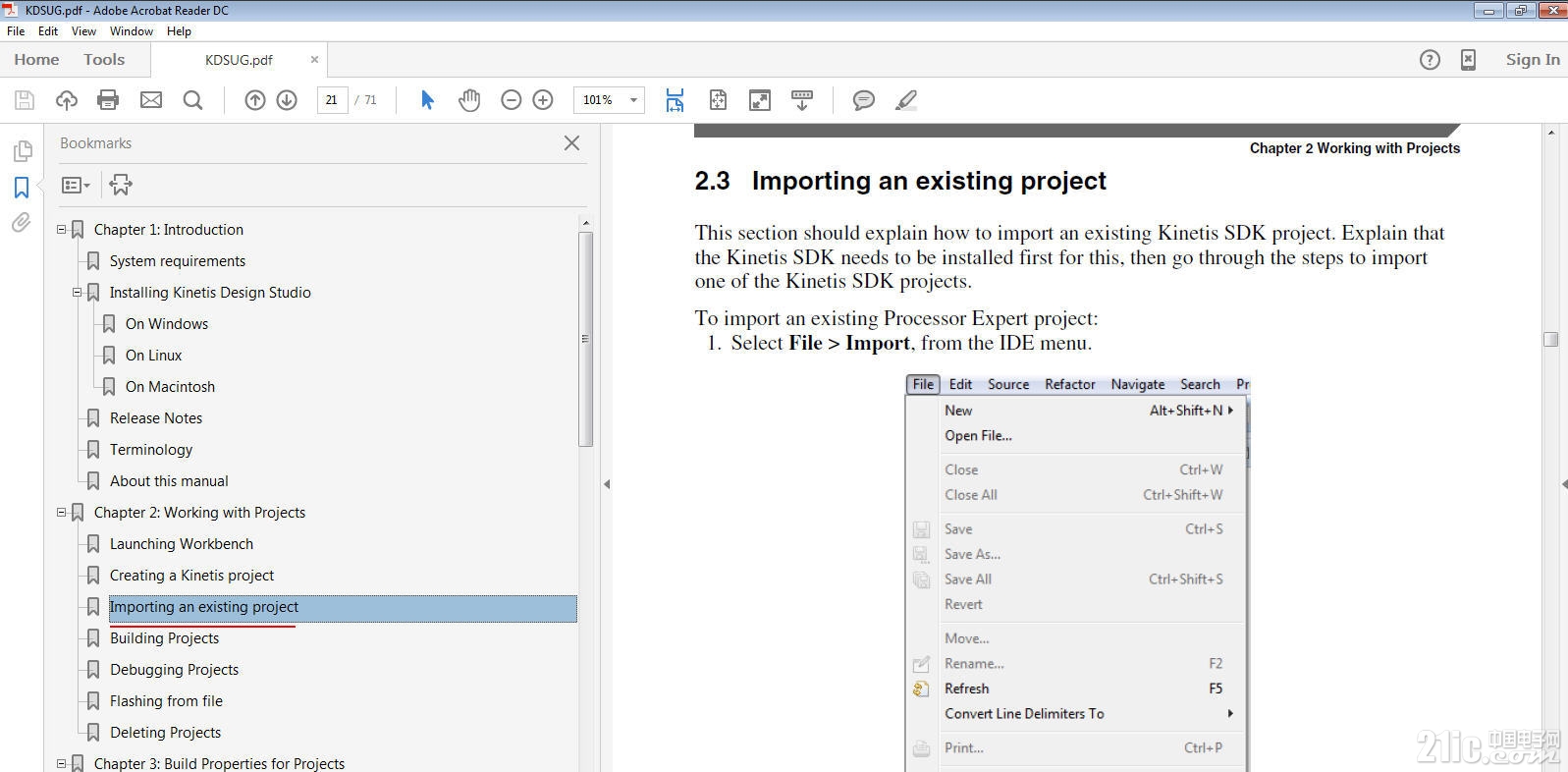
Task: Open Deleting Projects bookmark
Action: pos(165,733)
